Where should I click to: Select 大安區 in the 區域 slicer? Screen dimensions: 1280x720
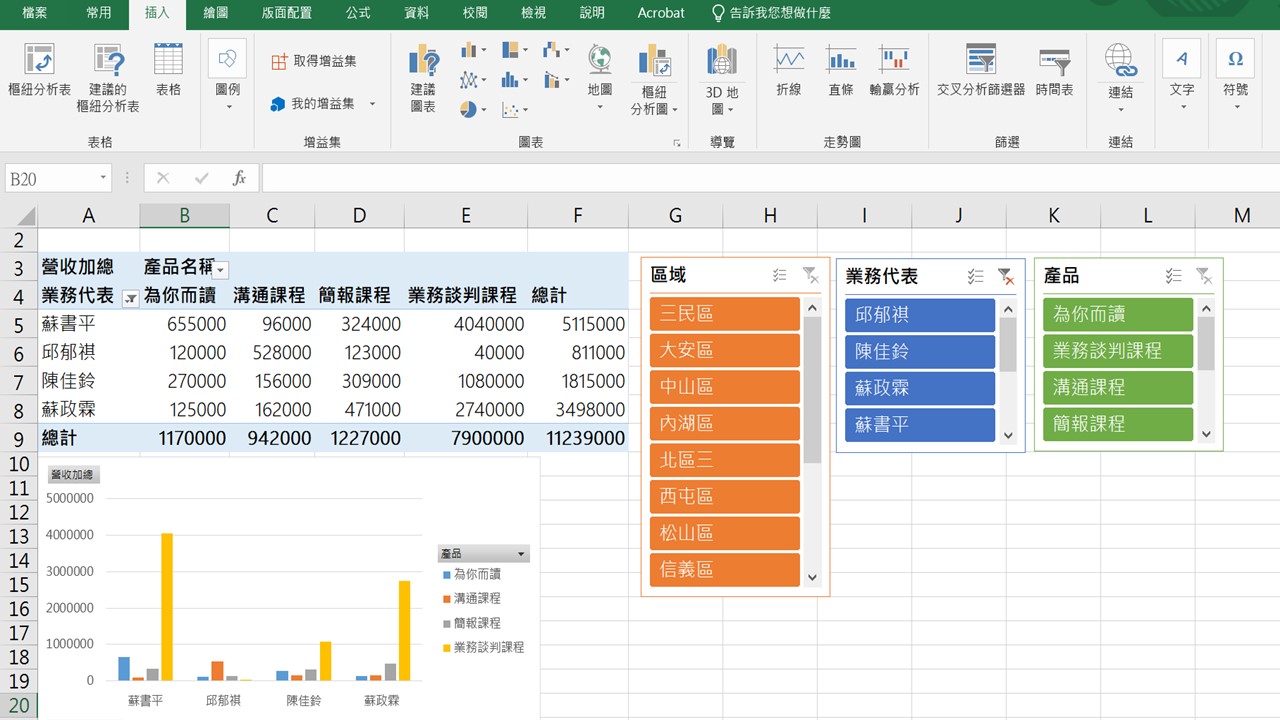click(x=724, y=351)
